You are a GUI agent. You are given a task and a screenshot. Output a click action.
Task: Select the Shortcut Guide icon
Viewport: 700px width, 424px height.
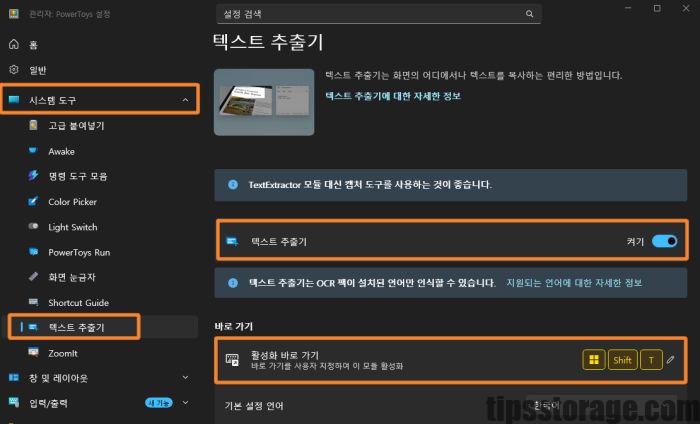[x=33, y=302]
